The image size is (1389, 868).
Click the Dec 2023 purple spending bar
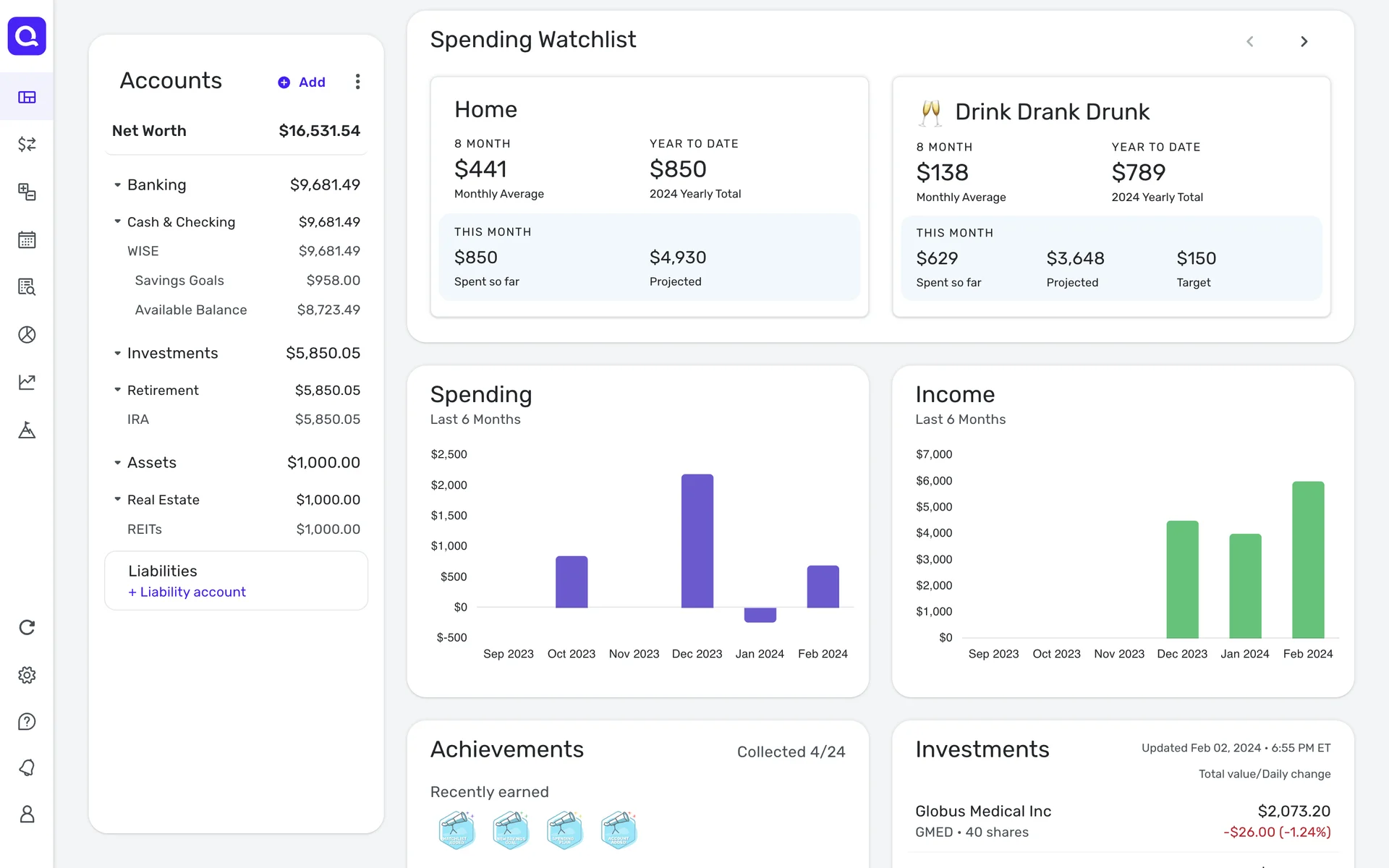(697, 540)
